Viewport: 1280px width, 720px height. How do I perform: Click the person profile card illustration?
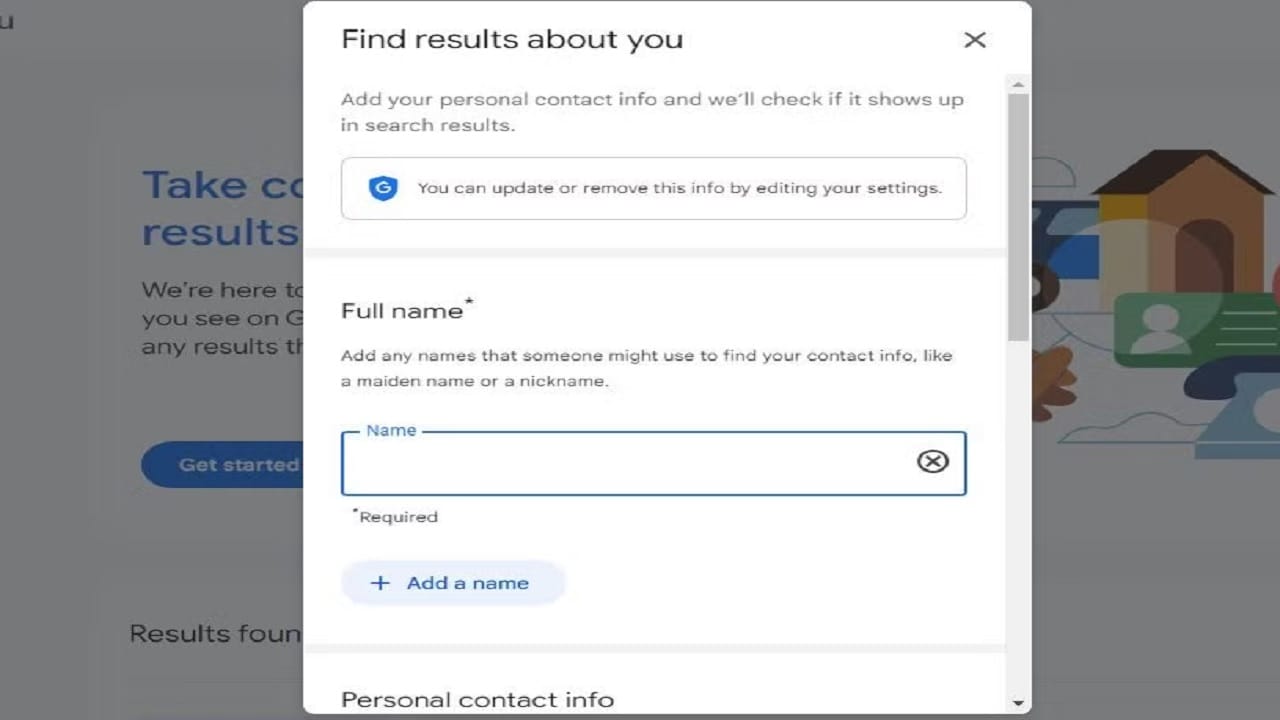pos(1190,330)
